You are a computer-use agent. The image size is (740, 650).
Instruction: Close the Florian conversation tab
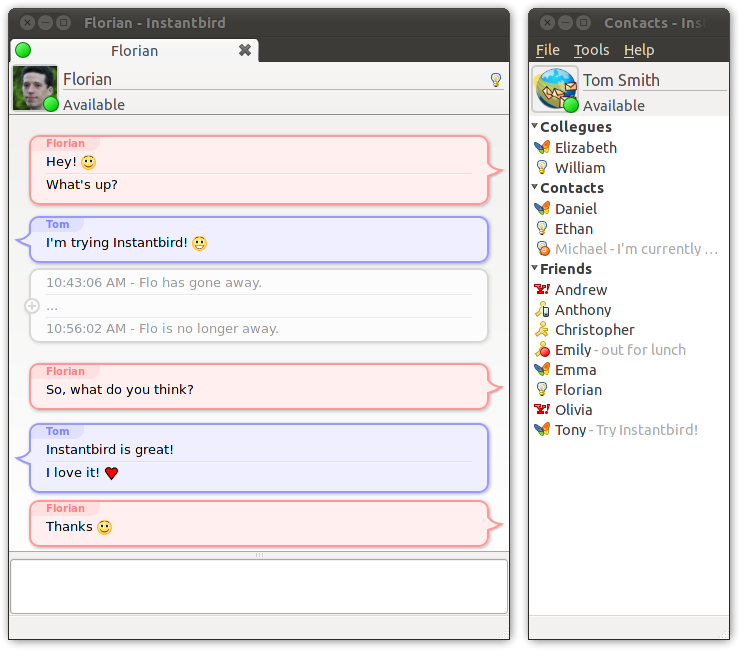pyautogui.click(x=245, y=50)
